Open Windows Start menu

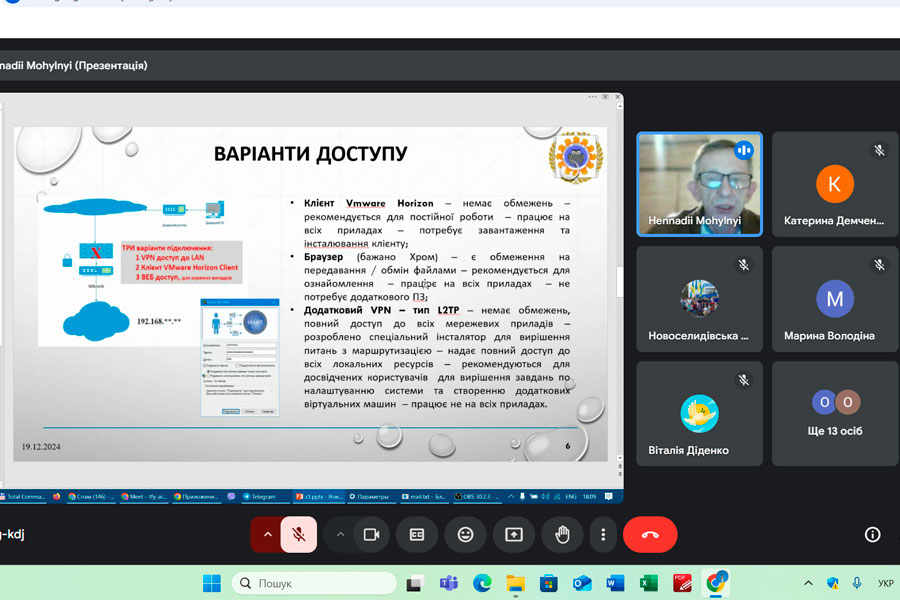[212, 583]
